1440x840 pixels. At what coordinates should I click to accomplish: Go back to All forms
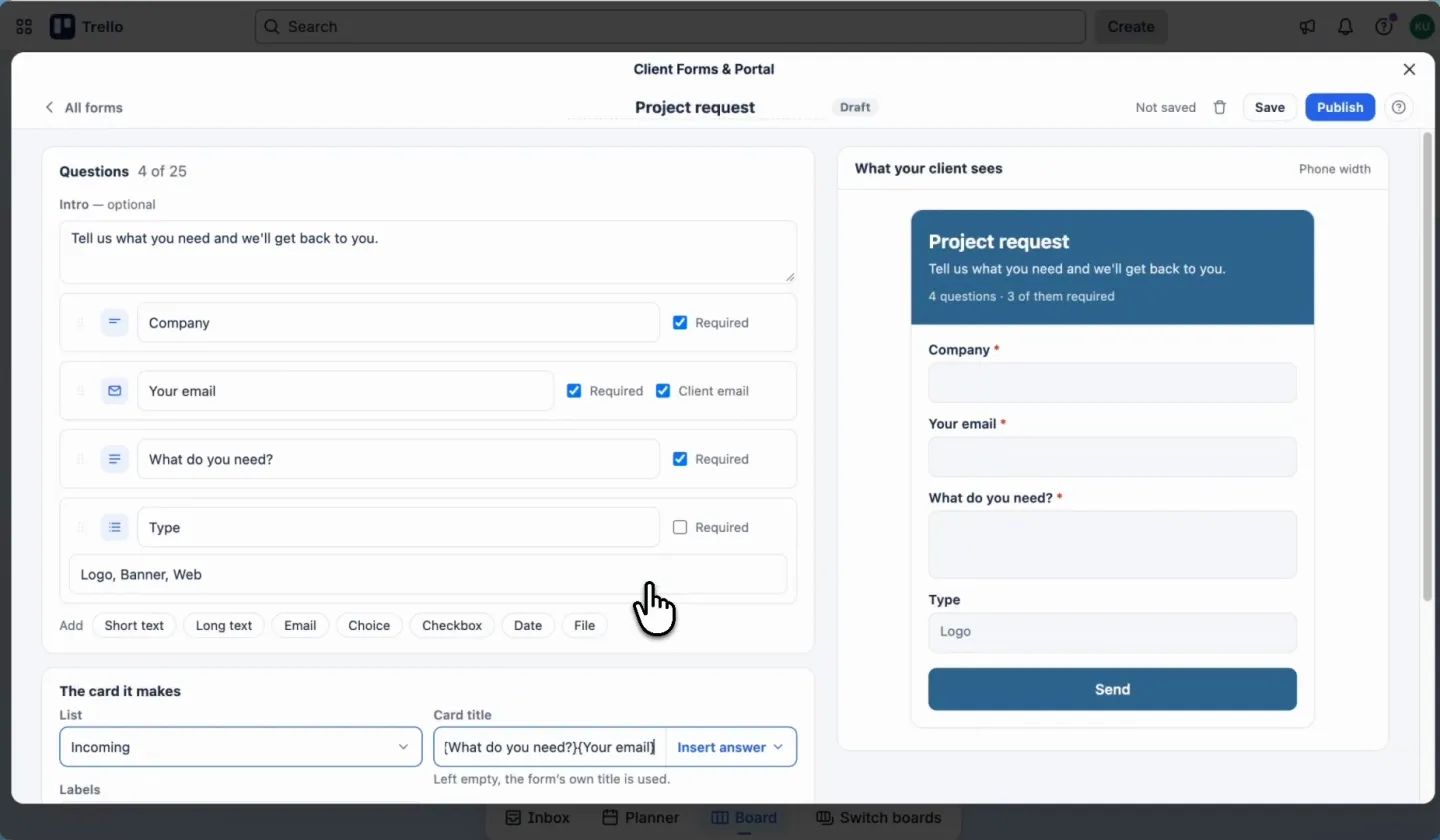click(x=83, y=108)
